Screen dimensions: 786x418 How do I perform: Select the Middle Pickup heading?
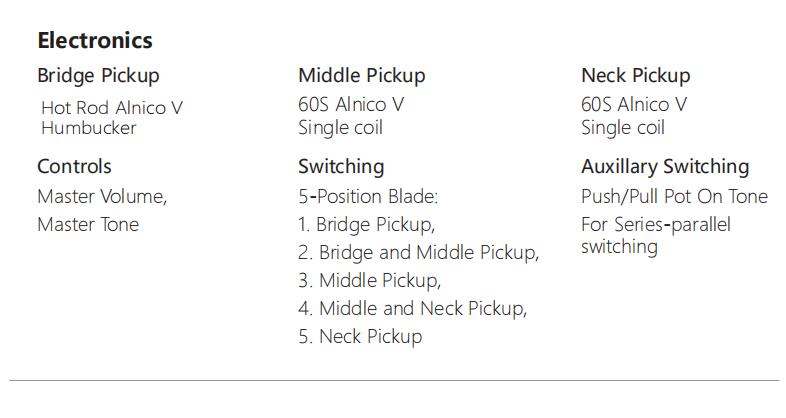click(x=361, y=76)
